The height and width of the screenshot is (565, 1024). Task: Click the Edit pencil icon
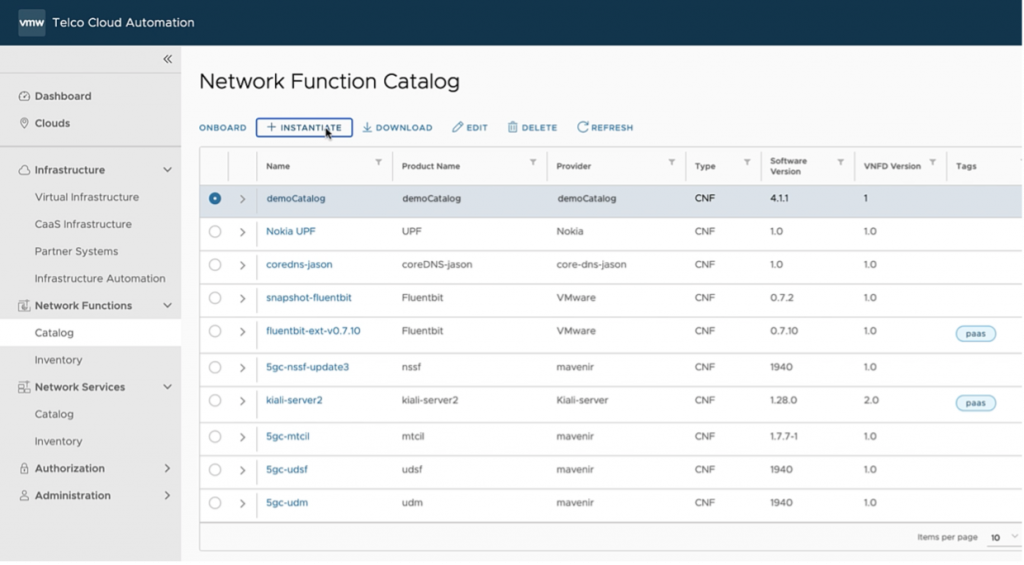[x=458, y=128]
